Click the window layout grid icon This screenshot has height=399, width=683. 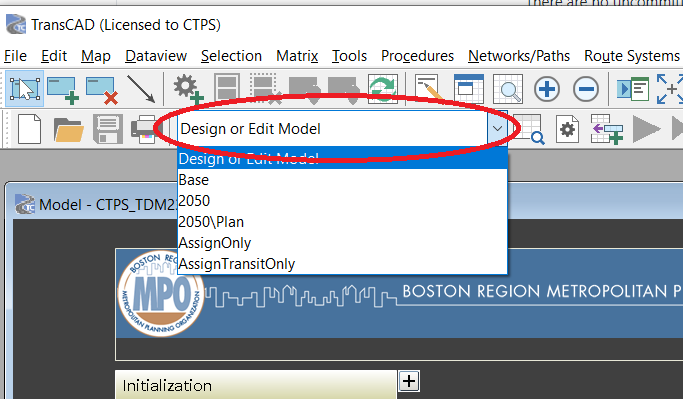469,89
